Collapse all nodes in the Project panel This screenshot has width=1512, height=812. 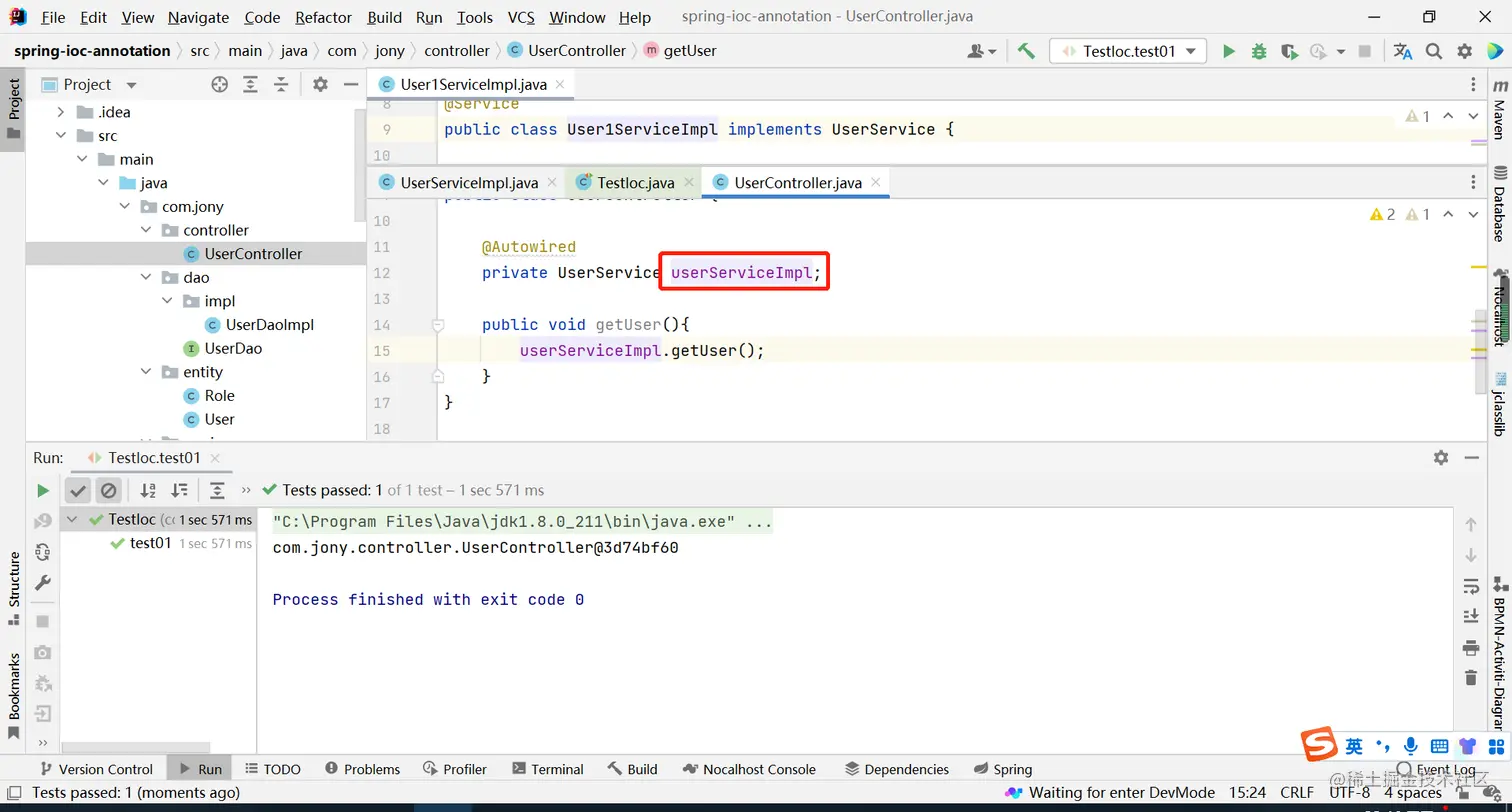coord(281,85)
